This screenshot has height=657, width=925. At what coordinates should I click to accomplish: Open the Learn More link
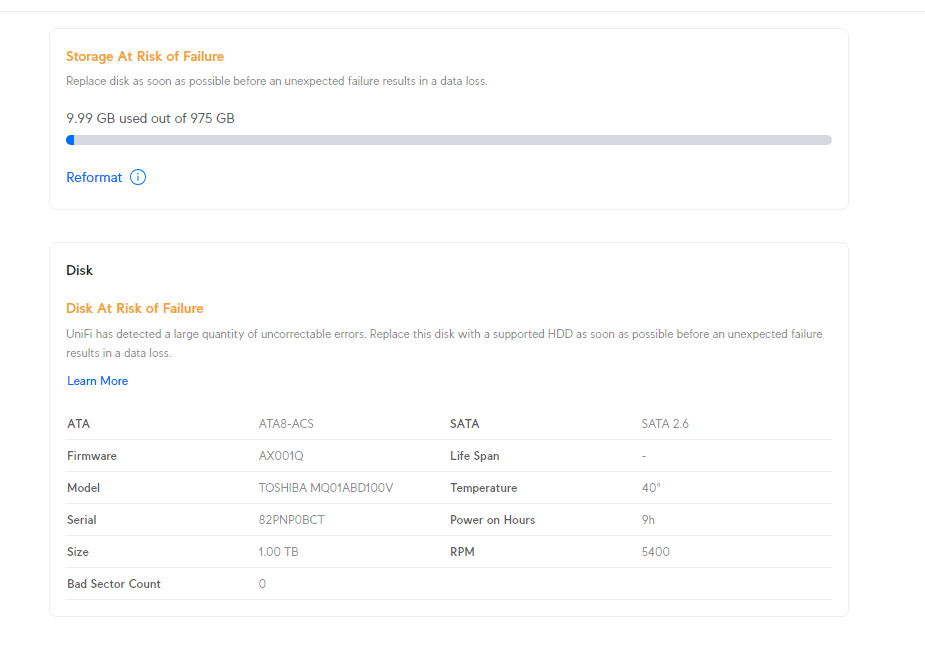click(x=98, y=381)
